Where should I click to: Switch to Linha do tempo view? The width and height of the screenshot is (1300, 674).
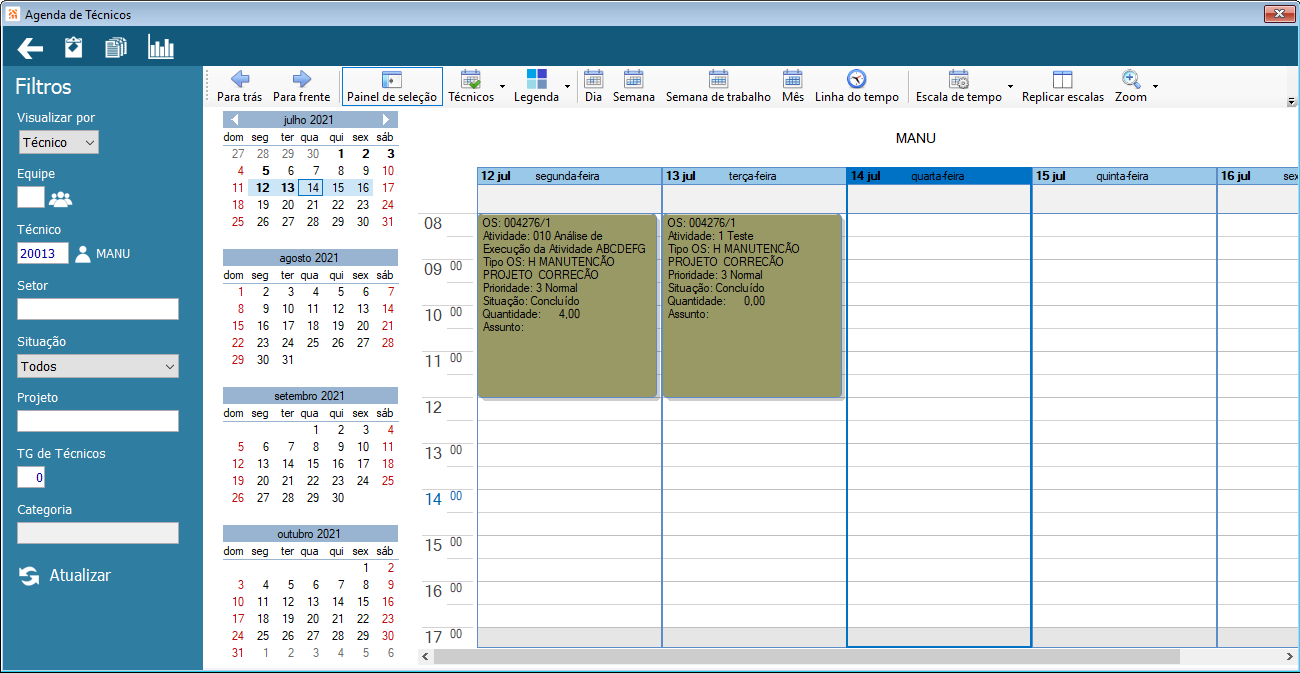coord(857,87)
